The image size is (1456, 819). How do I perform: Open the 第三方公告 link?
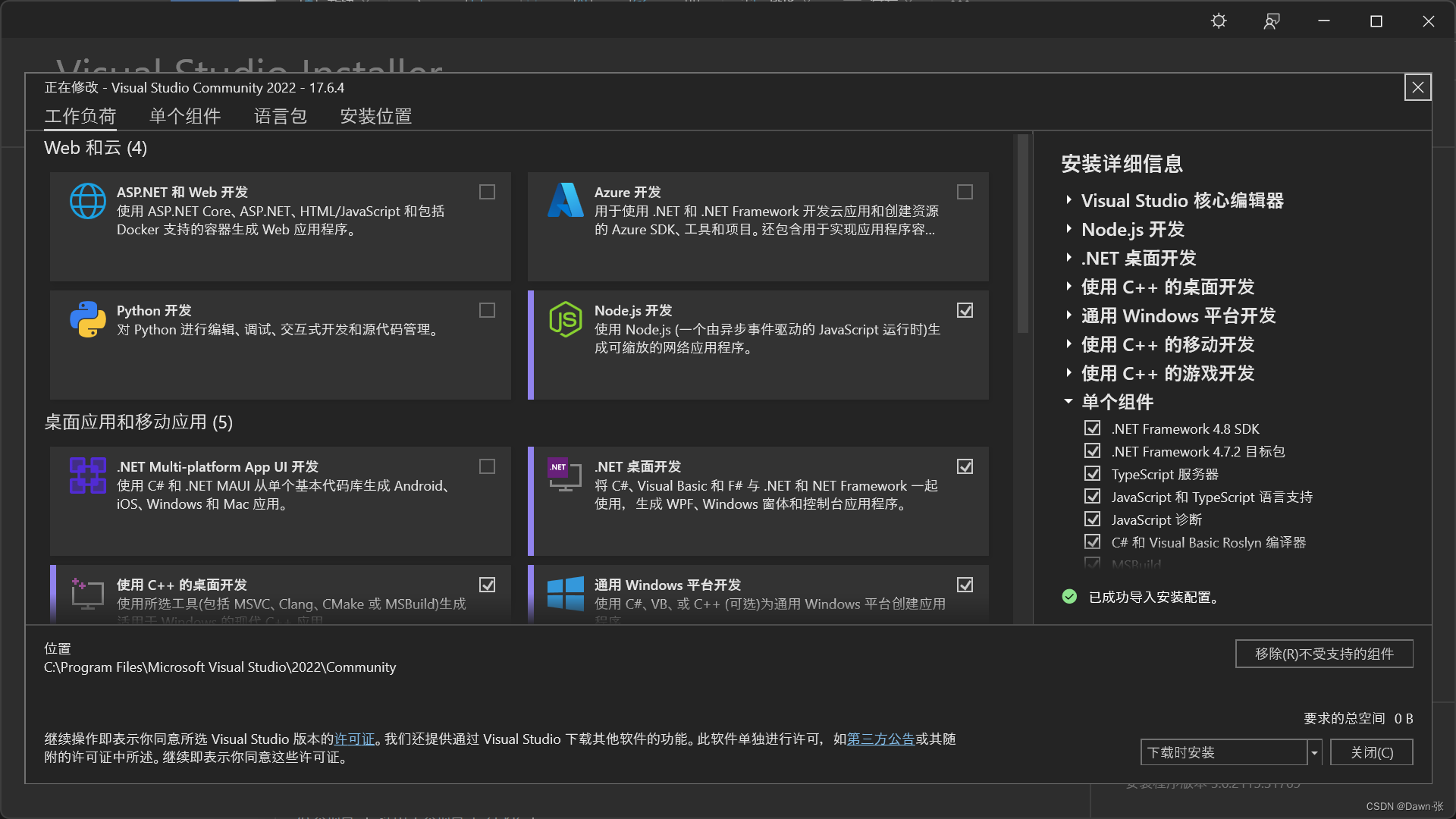[880, 739]
